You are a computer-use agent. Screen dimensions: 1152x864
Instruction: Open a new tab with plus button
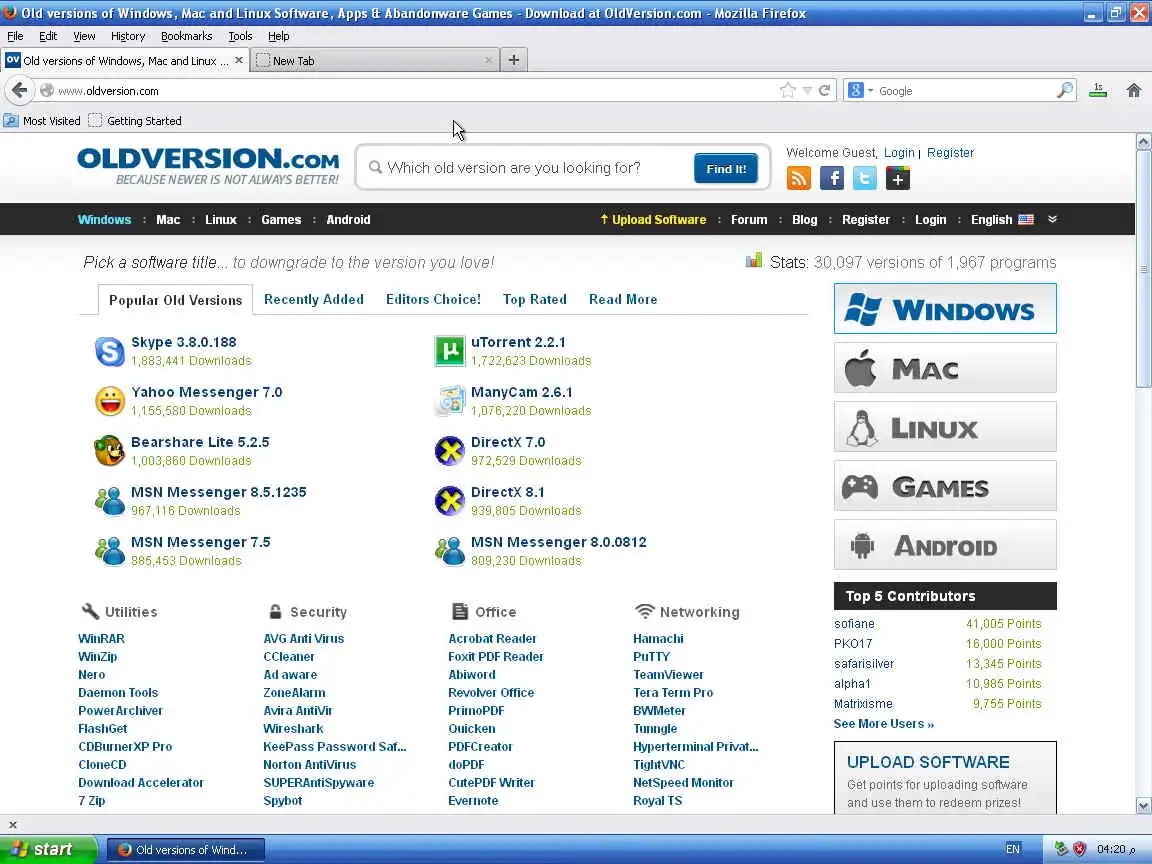tap(514, 60)
